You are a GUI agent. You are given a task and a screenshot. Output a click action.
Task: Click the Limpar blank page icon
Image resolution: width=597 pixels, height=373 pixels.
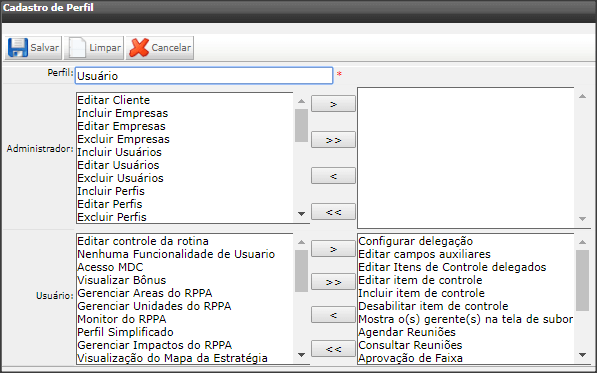[77, 48]
